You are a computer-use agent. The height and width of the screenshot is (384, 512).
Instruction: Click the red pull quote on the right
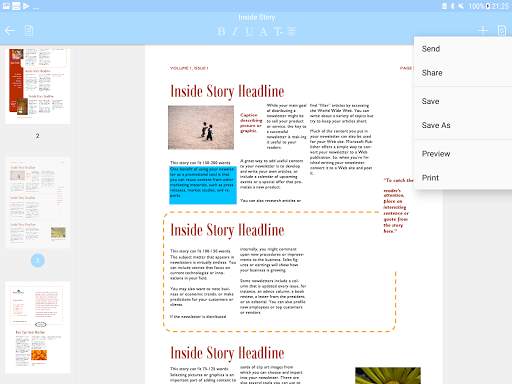398,205
